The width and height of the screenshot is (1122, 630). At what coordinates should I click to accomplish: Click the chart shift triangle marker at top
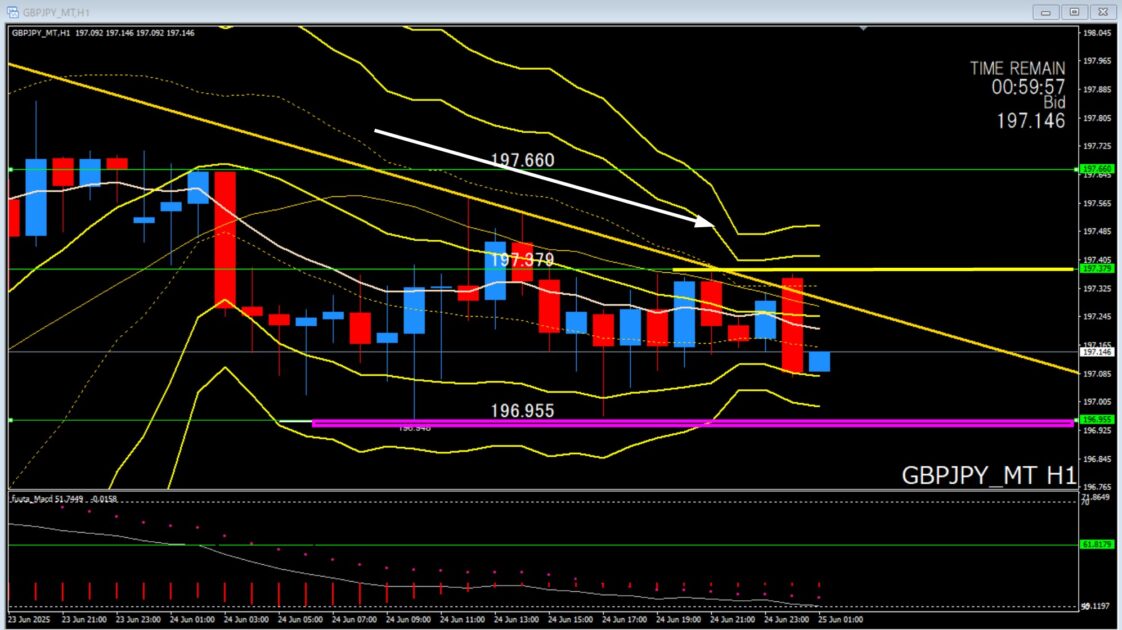pos(864,30)
